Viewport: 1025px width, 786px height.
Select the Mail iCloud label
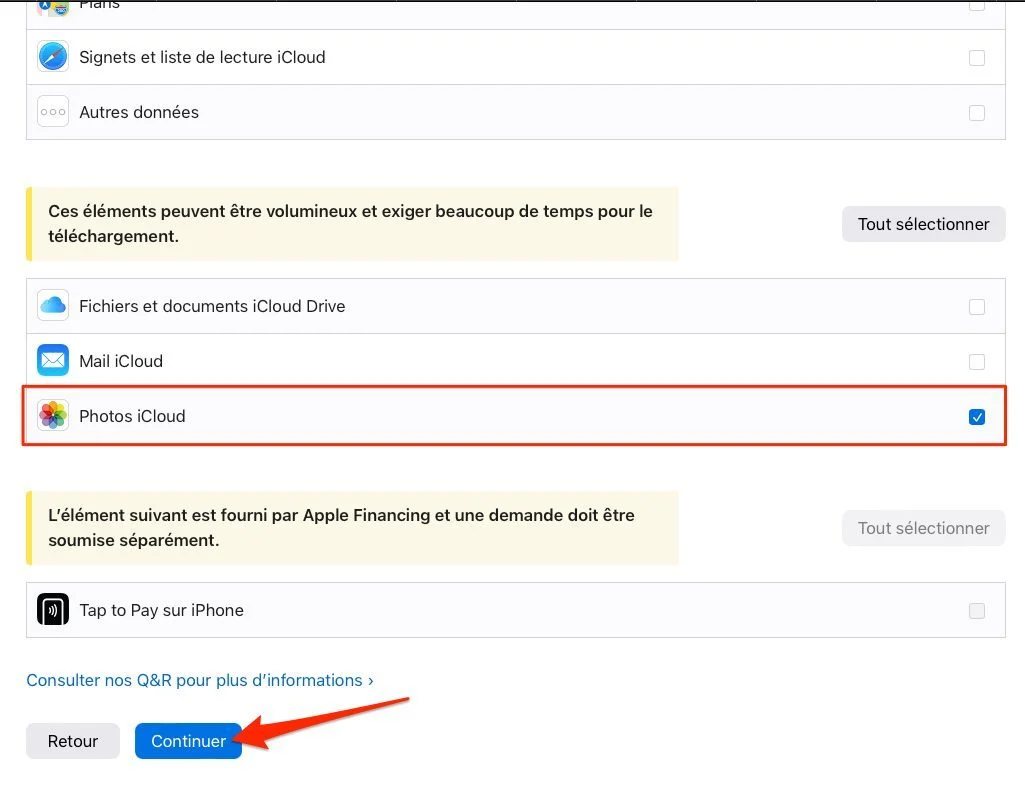[121, 361]
